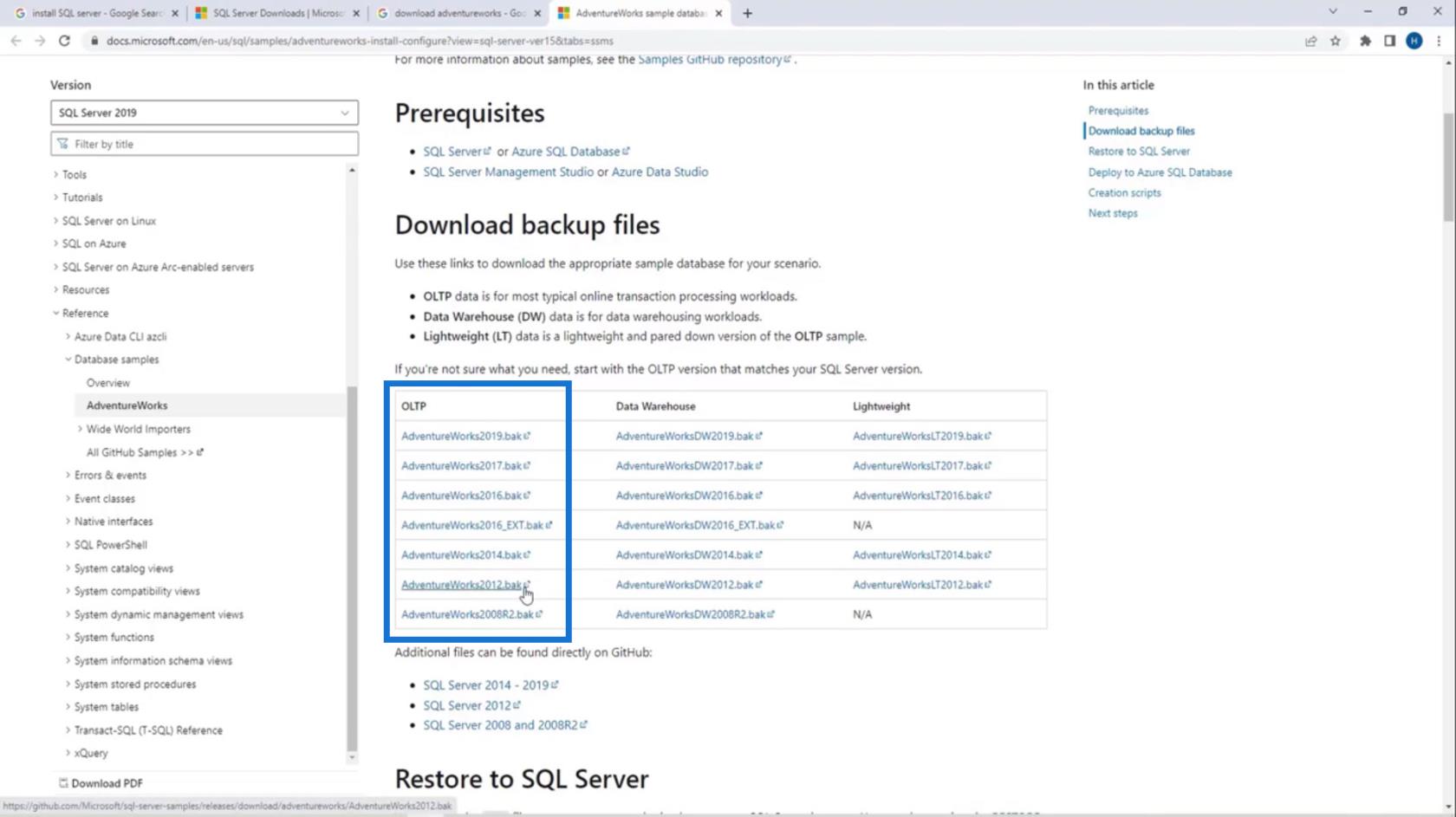Close the SQL Server Downloads tab

(x=356, y=13)
